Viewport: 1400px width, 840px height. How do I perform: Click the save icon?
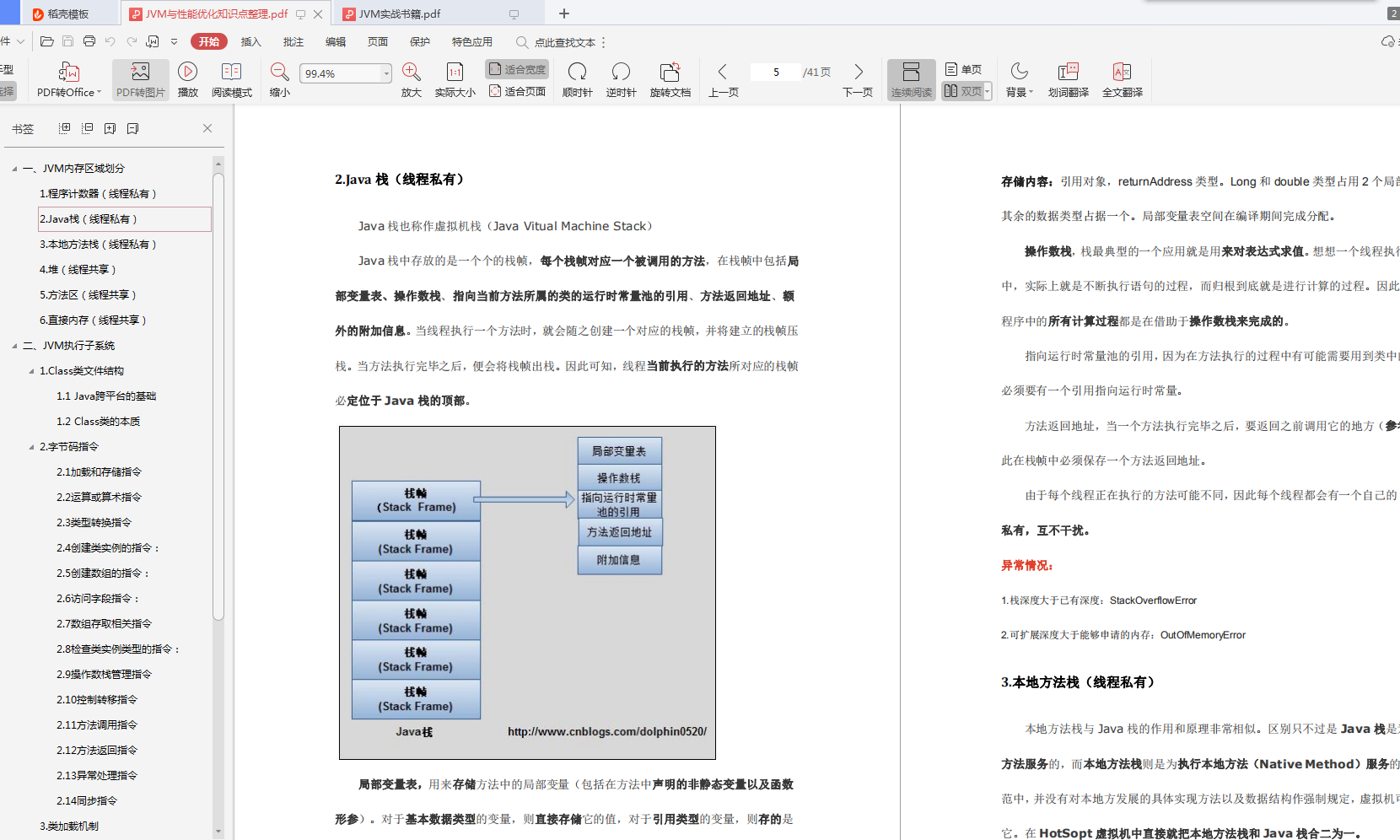68,41
